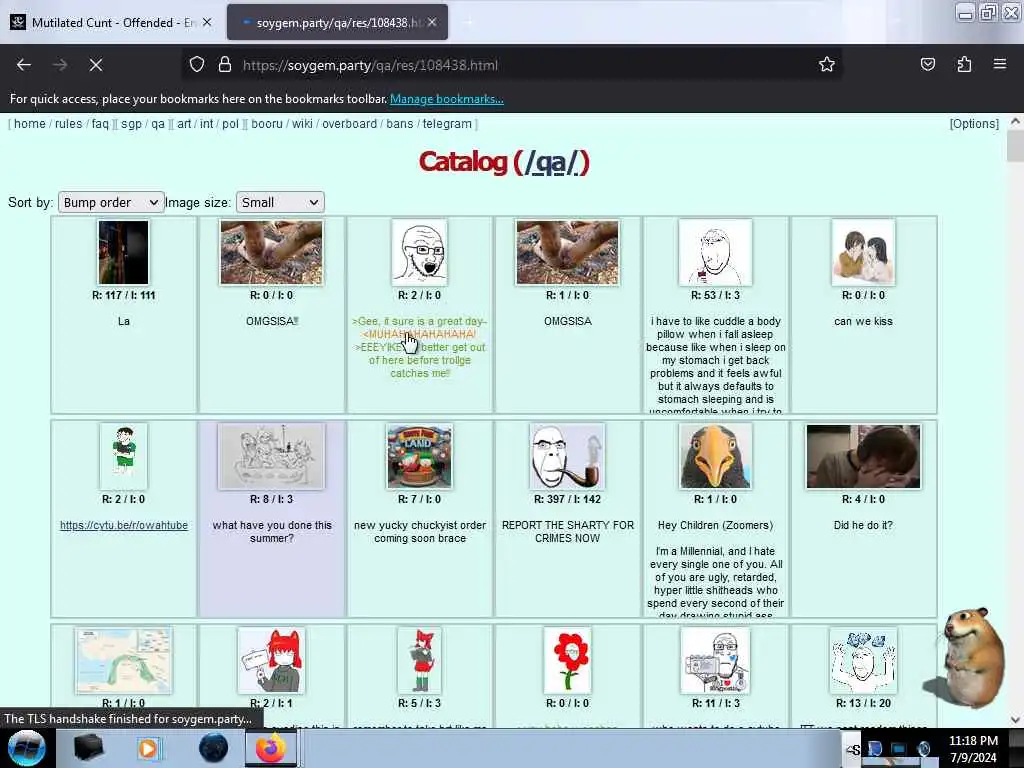Open the Image size Small dropdown
This screenshot has width=1024, height=768.
point(280,202)
